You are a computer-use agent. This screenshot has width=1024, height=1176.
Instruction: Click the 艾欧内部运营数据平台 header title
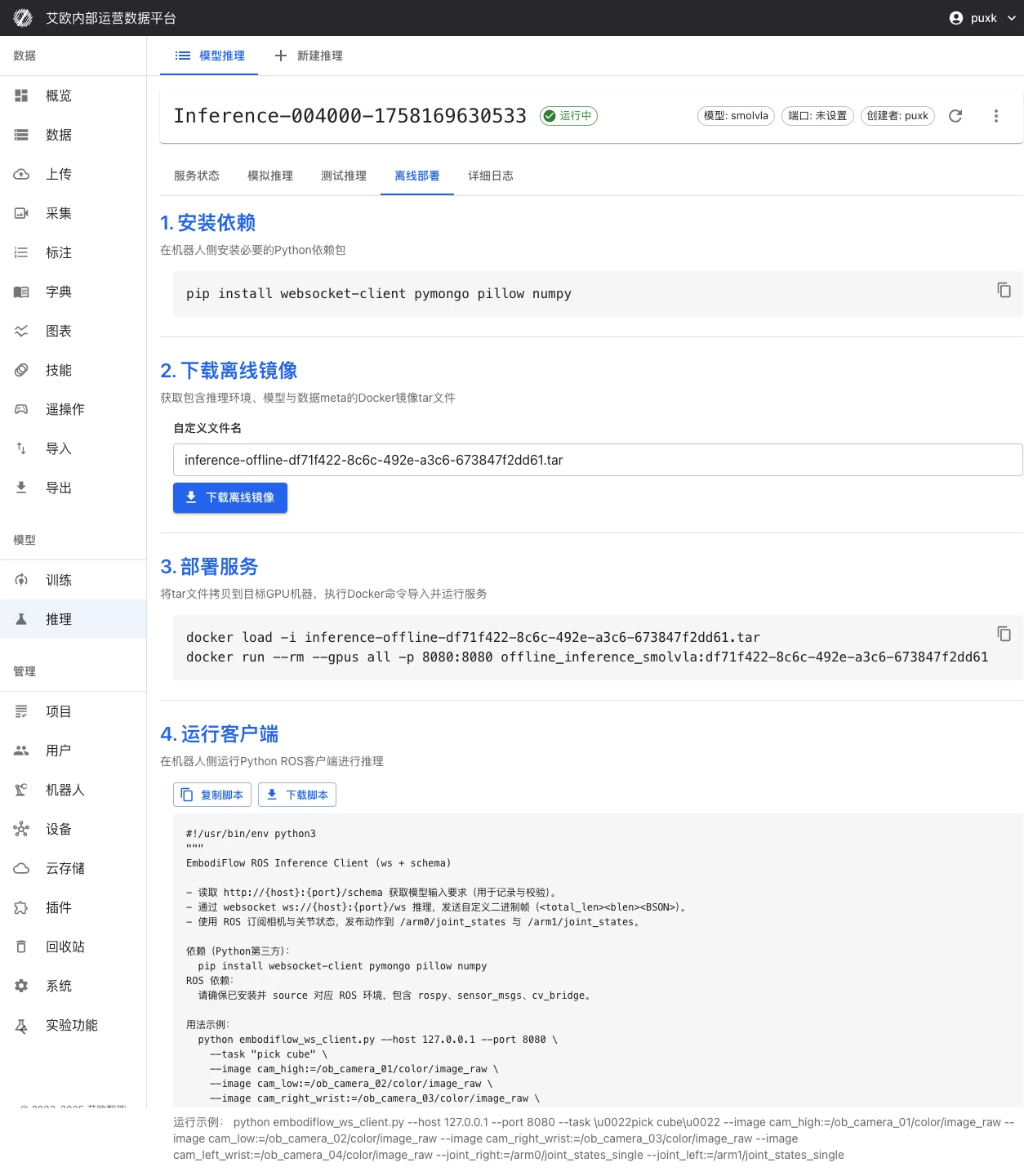tap(111, 18)
